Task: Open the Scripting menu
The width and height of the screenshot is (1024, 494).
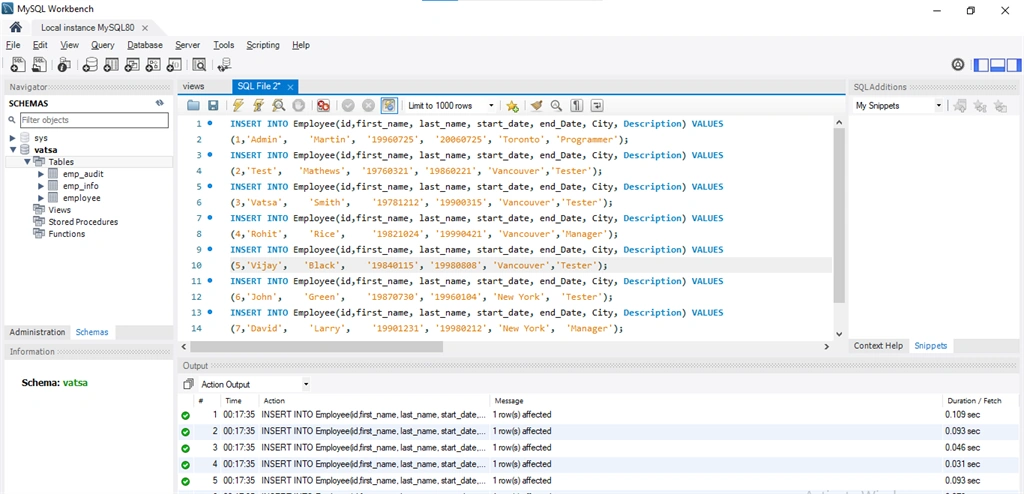Action: [x=263, y=45]
